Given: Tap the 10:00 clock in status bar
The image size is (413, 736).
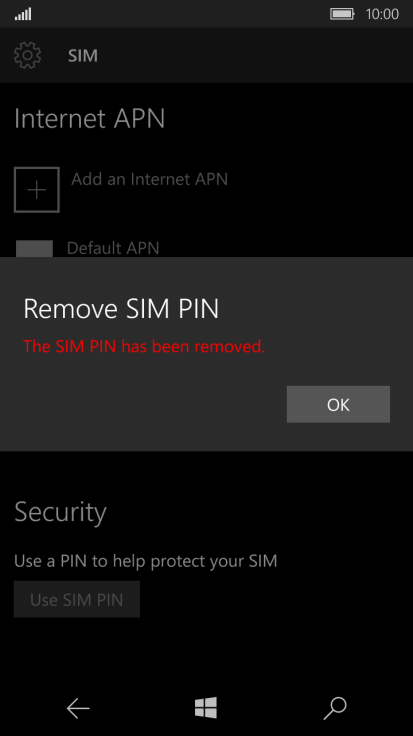Looking at the screenshot, I should coord(382,14).
